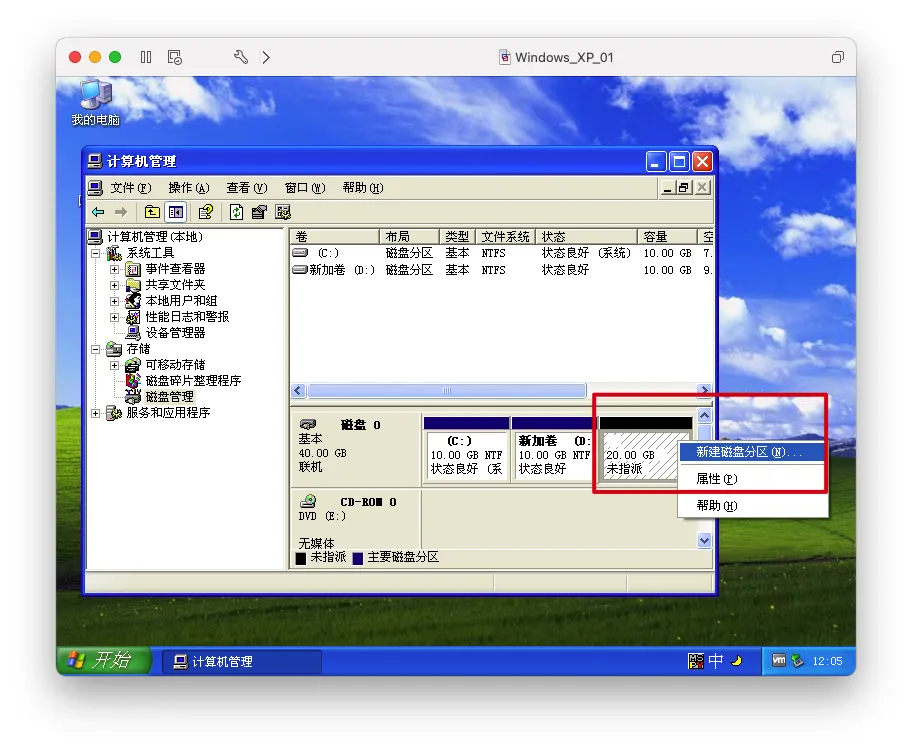
Task: Click the toolbar icon right of Refresh
Action: (x=259, y=212)
